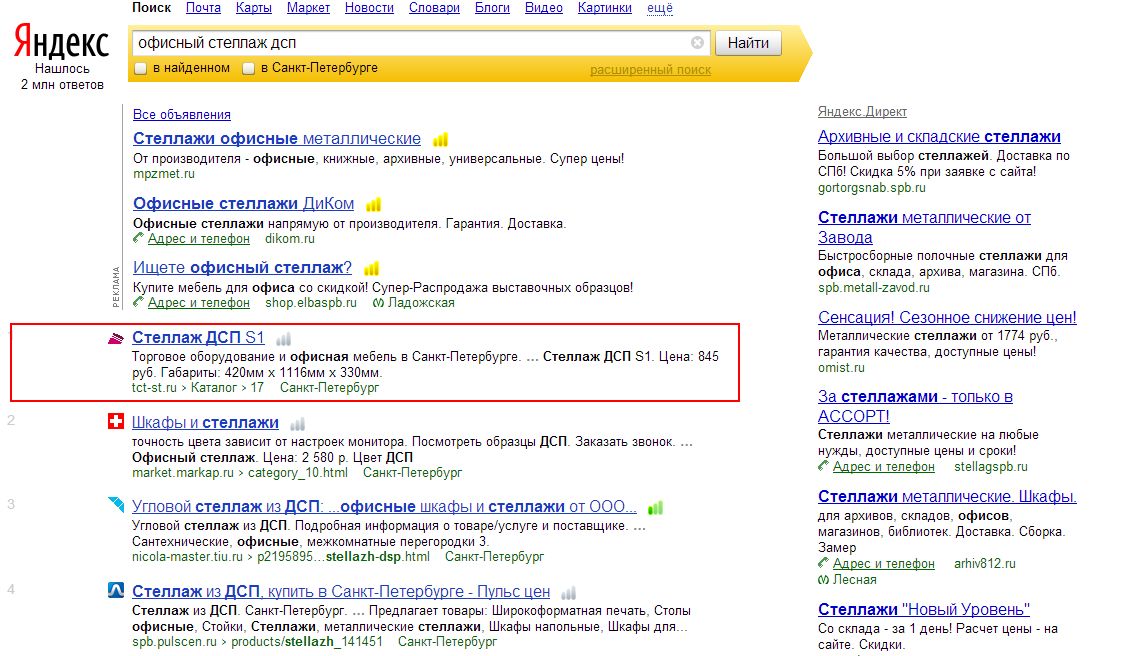Image resolution: width=1132 pixels, height=656 pixels.
Task: Click the favicon of the tct-st.ru result
Action: click(116, 338)
